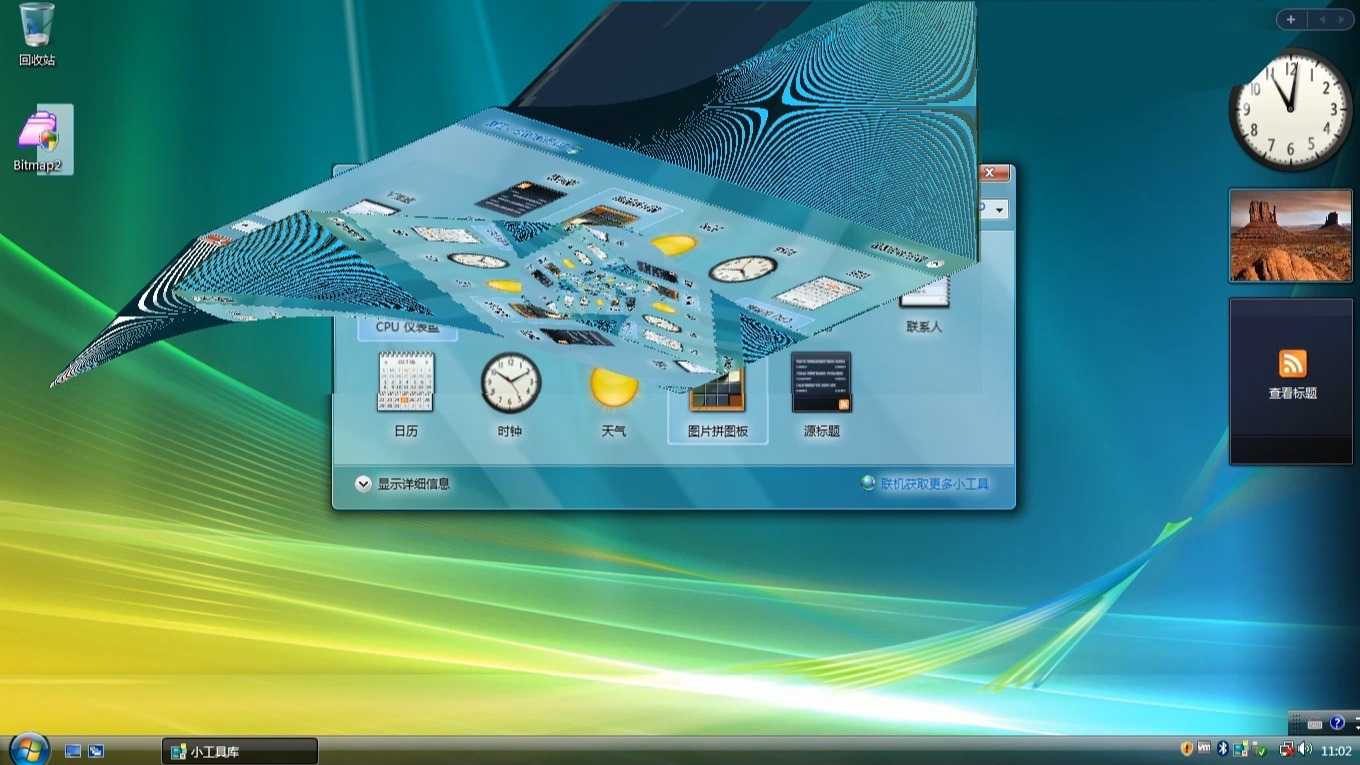Image resolution: width=1360 pixels, height=765 pixels.
Task: Open the desert slideshow picture in sidebar
Action: [x=1291, y=235]
